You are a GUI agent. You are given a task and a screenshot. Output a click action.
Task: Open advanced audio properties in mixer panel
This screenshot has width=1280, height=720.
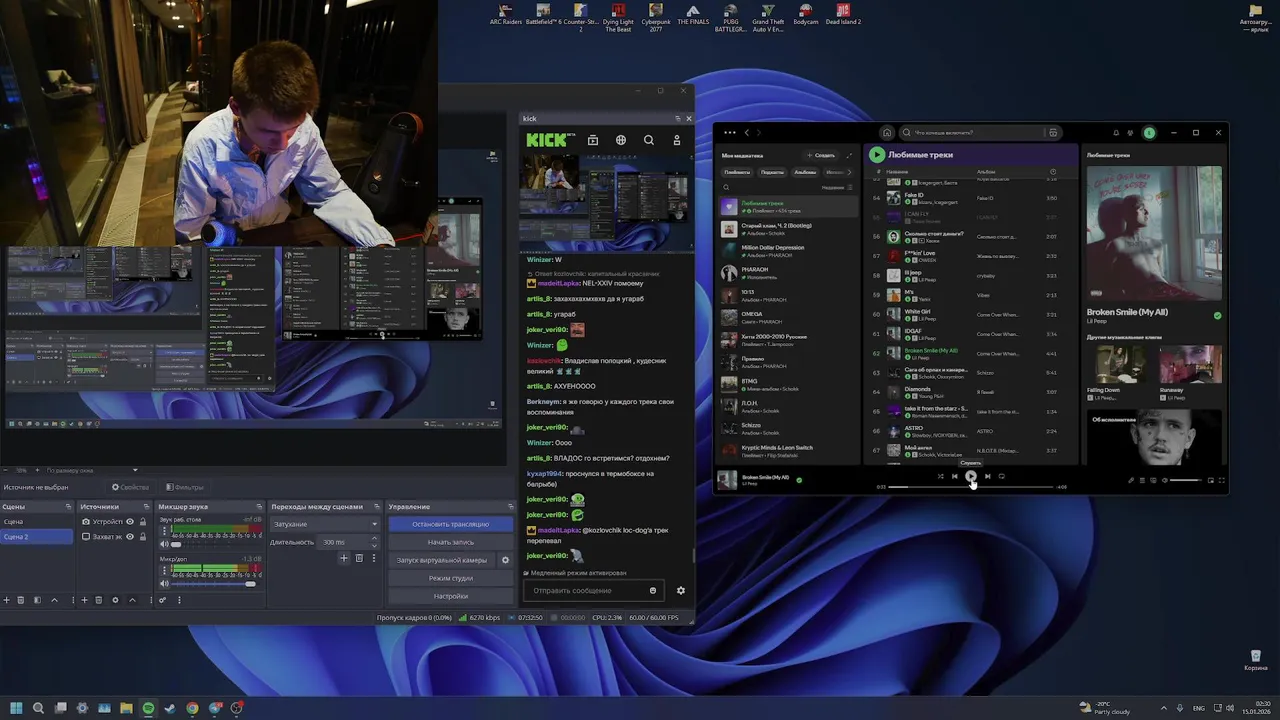point(162,600)
